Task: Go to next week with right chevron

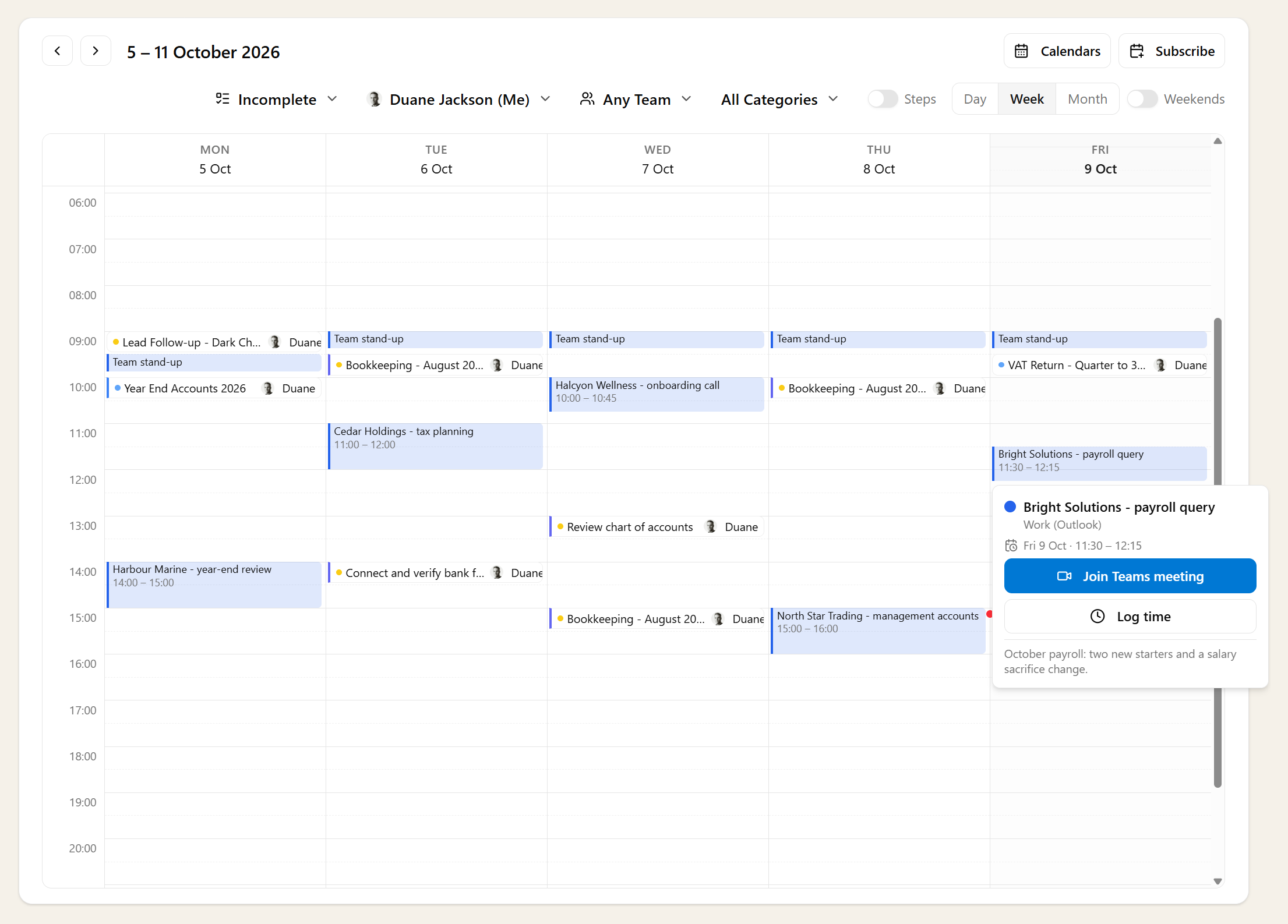Action: tap(96, 51)
